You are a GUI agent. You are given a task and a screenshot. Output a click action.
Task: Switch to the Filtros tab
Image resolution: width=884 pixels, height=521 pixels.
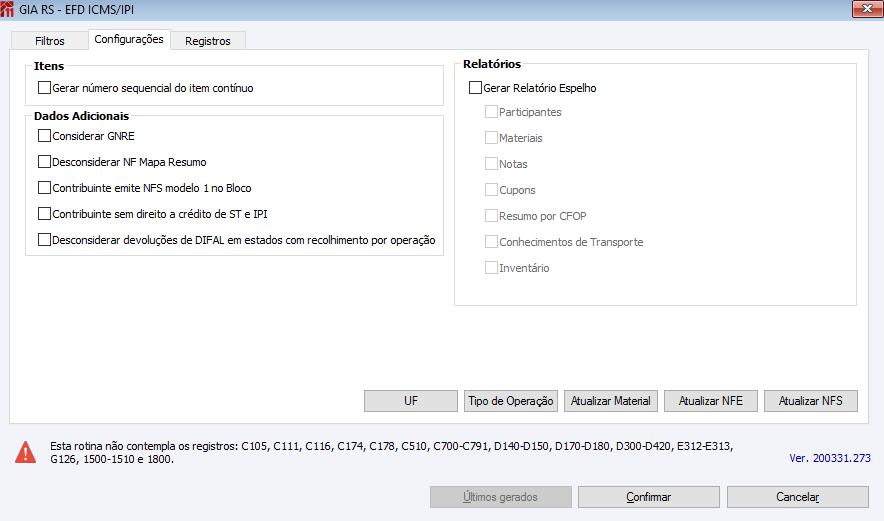click(x=49, y=41)
